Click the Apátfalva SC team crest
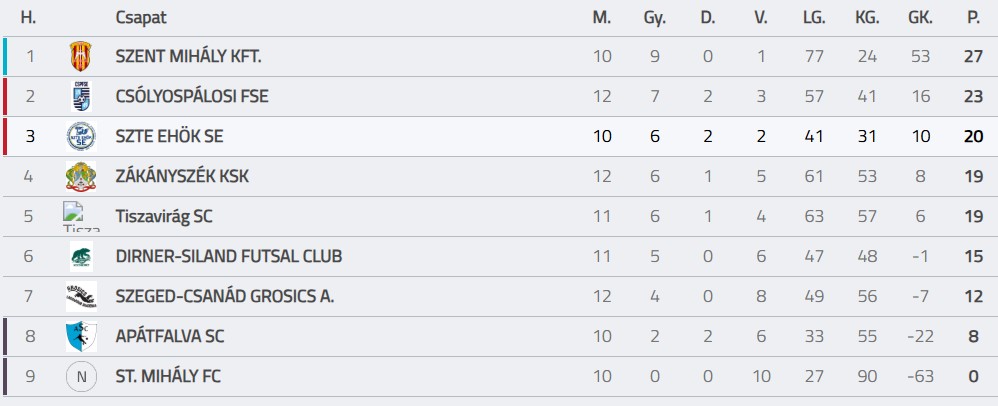 click(x=80, y=337)
